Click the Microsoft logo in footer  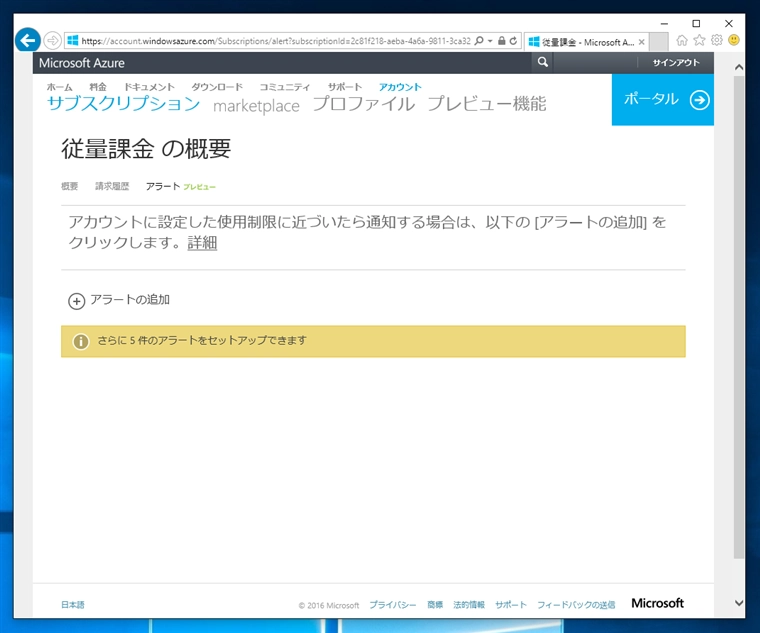(657, 603)
